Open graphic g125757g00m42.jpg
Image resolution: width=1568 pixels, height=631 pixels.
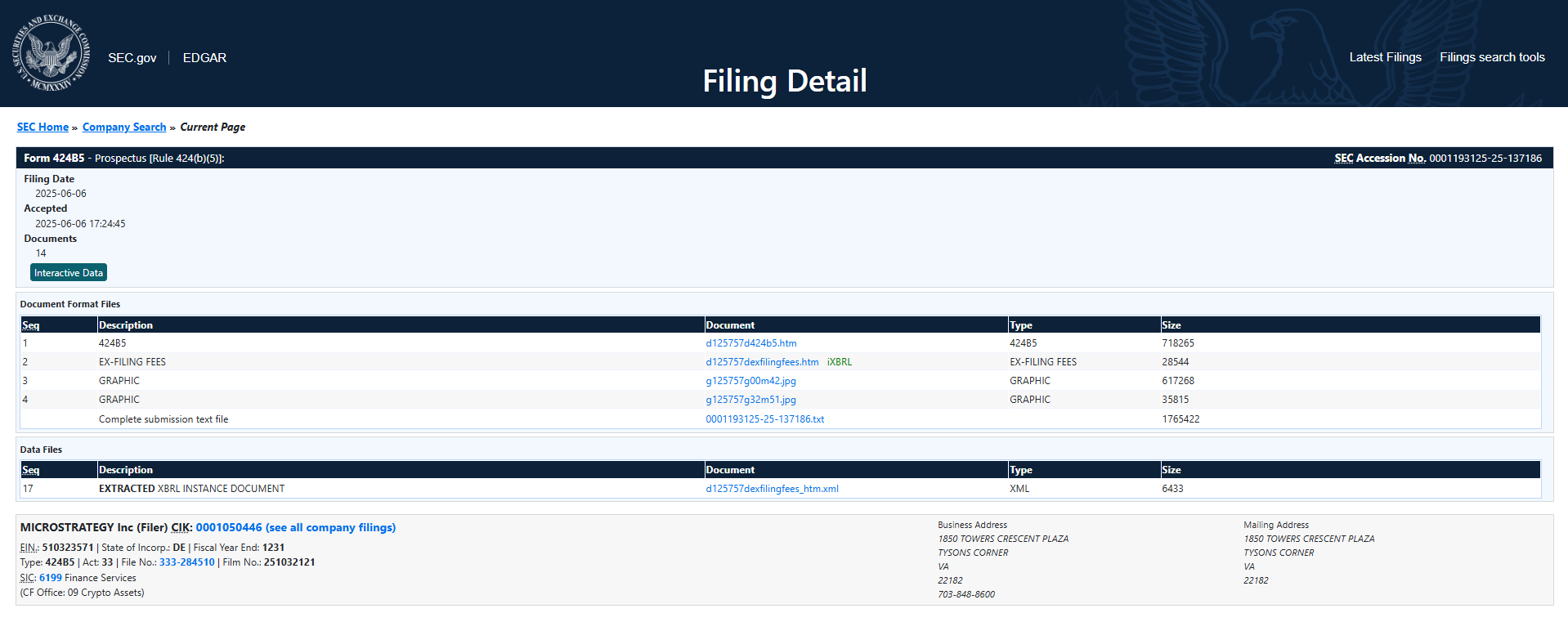tap(750, 381)
